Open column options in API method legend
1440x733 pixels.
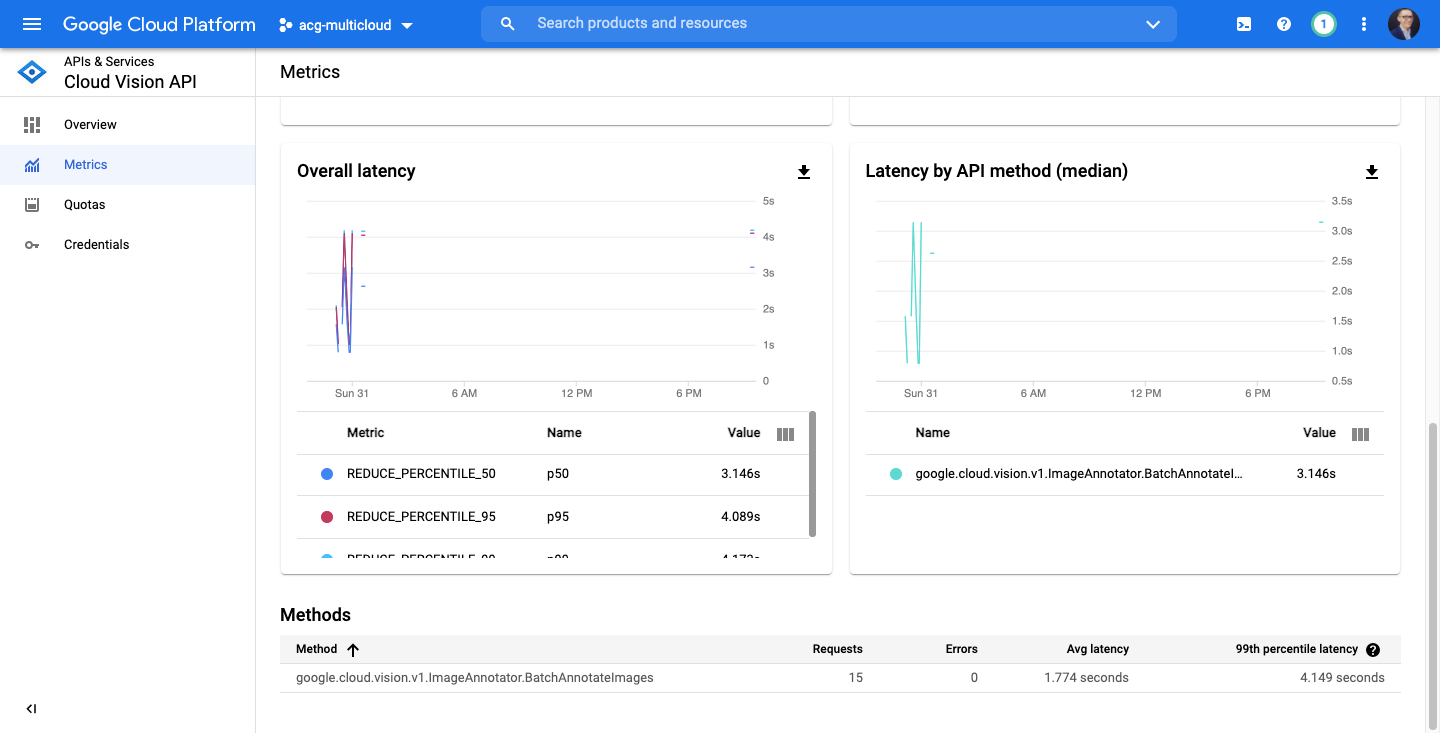(1360, 434)
